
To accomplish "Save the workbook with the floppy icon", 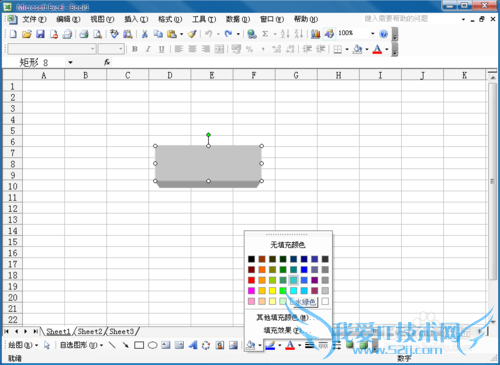I will point(40,34).
